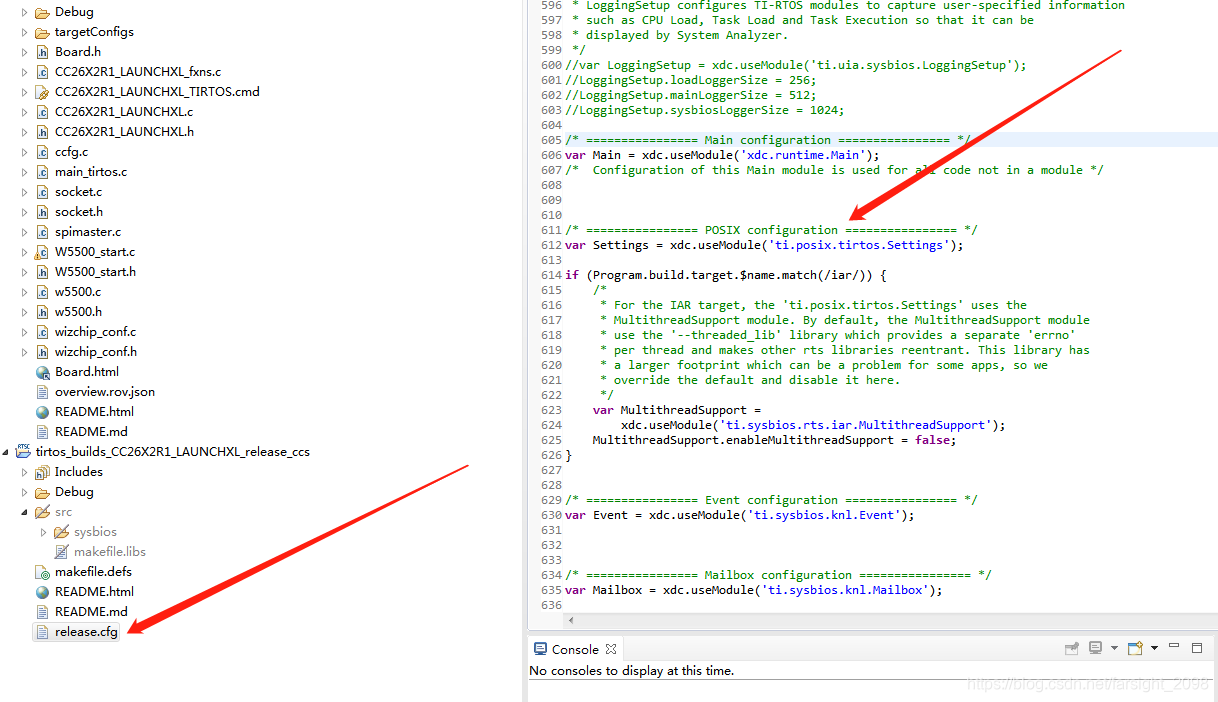Click the Board.h header file icon

42,52
